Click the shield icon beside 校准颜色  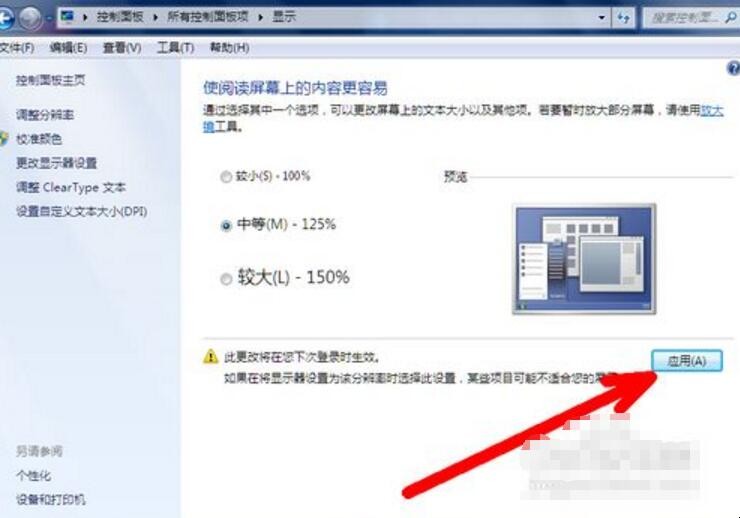(x=3, y=139)
